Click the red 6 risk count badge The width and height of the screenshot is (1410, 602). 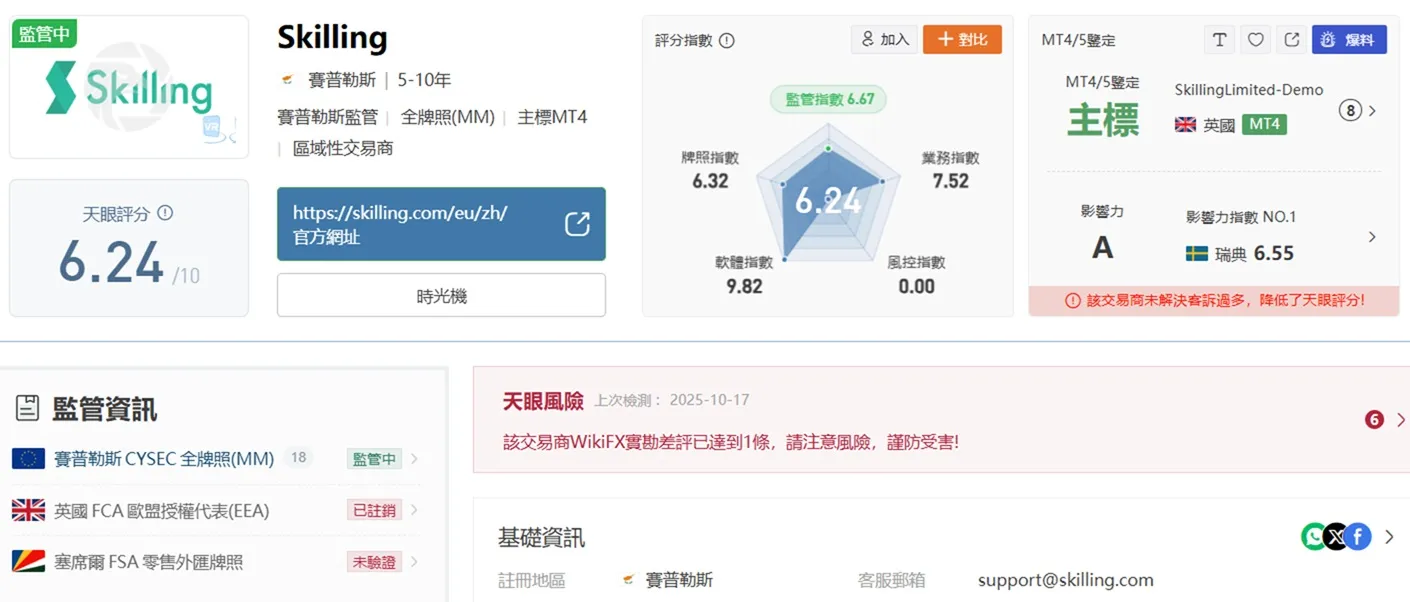[1374, 420]
